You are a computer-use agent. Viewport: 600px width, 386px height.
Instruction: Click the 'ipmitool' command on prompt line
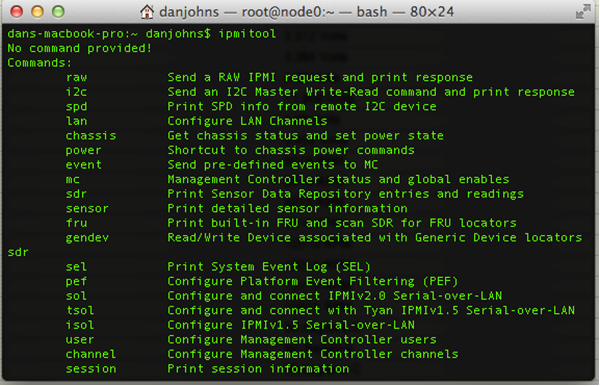247,34
